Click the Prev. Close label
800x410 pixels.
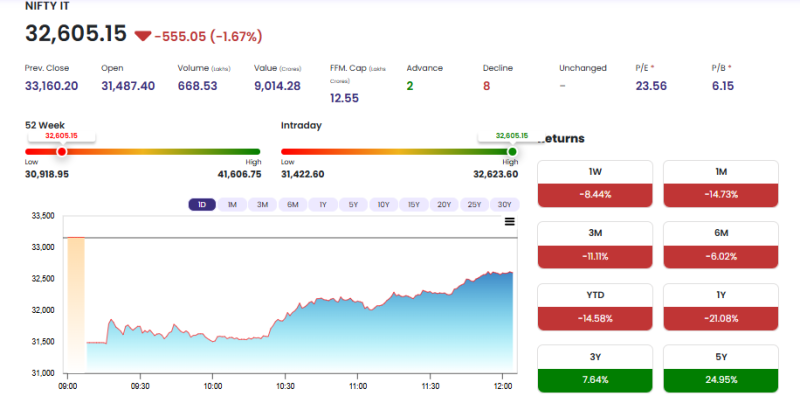click(46, 68)
